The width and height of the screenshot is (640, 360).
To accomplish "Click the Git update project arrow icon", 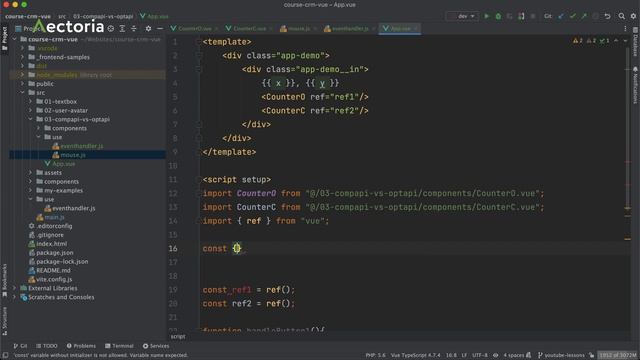I will [561, 16].
